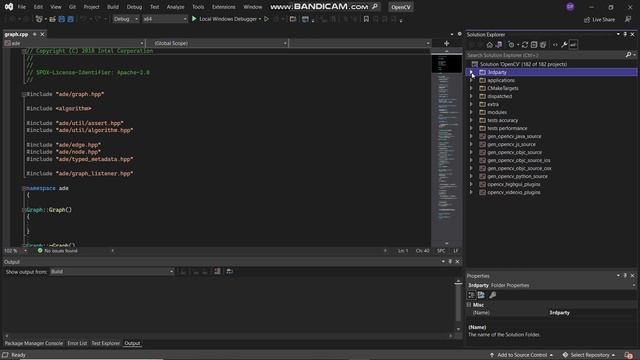
Task: Select the CMakeTargets folder
Action: pos(502,88)
